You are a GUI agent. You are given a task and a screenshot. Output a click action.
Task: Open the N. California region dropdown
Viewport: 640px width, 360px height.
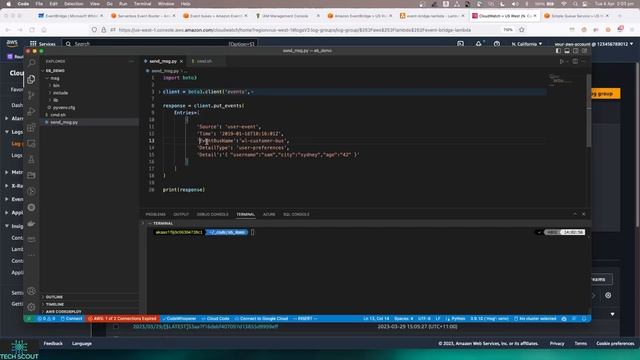(527, 44)
